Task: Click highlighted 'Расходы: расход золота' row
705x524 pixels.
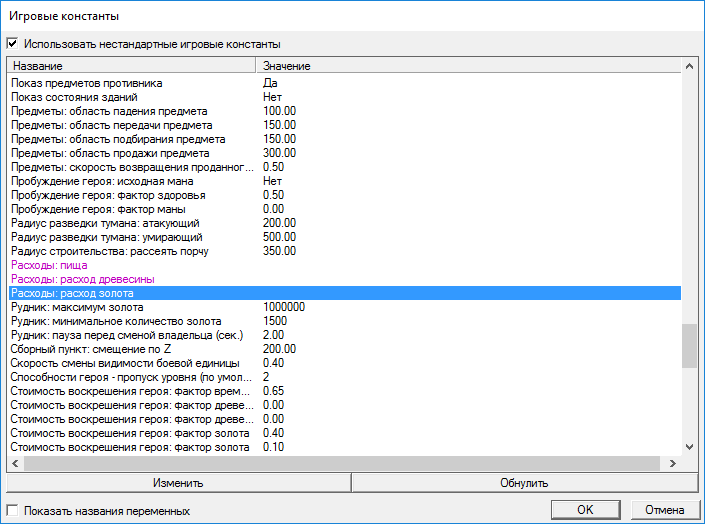Action: coord(345,293)
